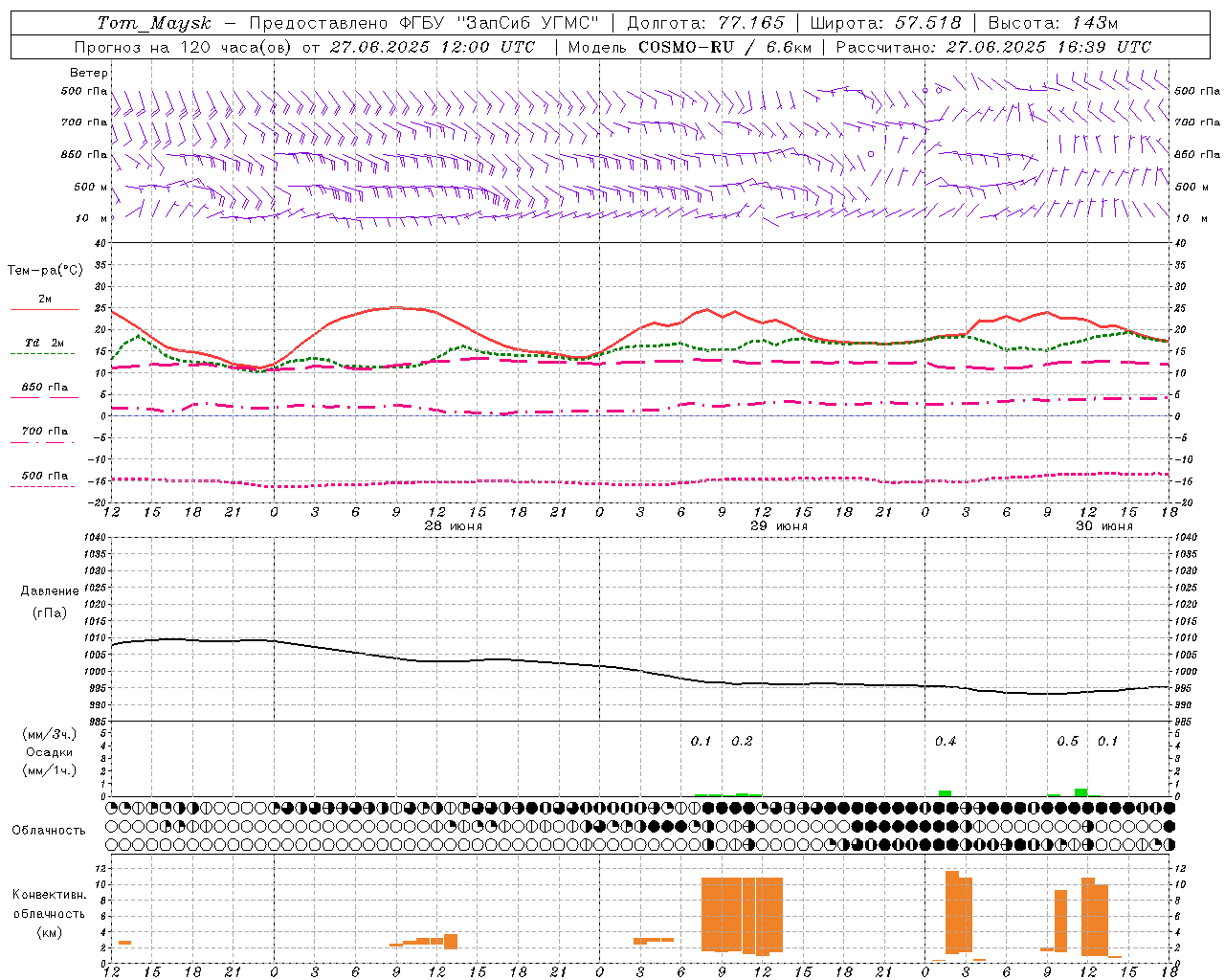Click the latitude value Широта: 57.518

pos(885,23)
